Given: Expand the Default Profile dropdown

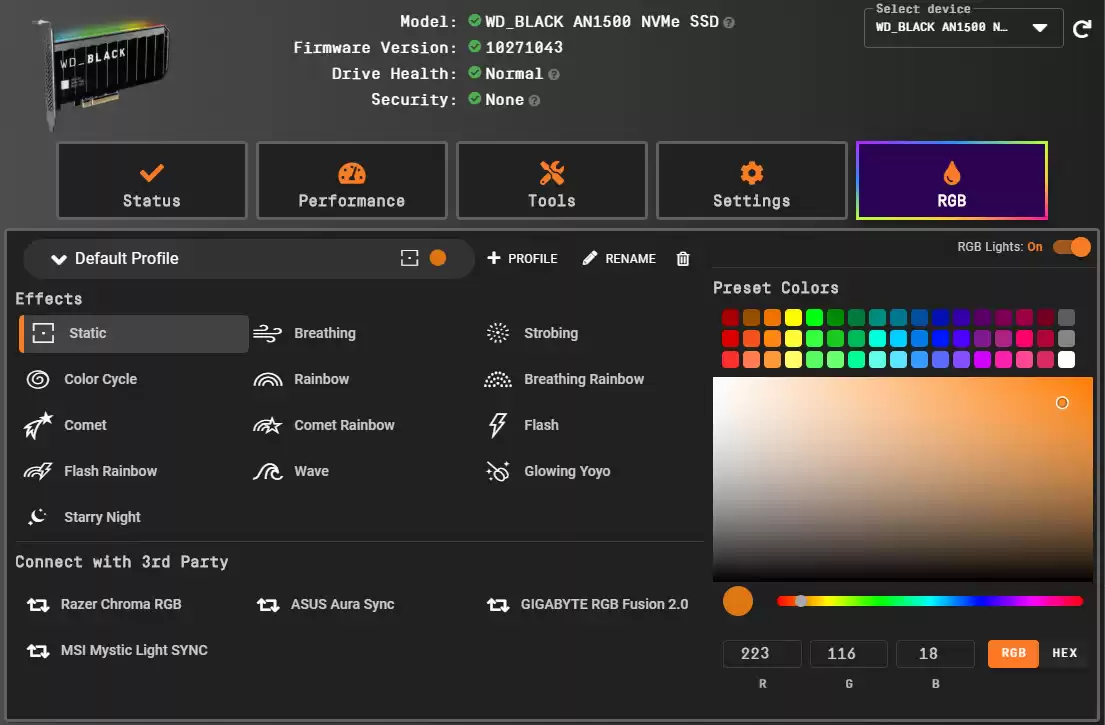Looking at the screenshot, I should (59, 258).
